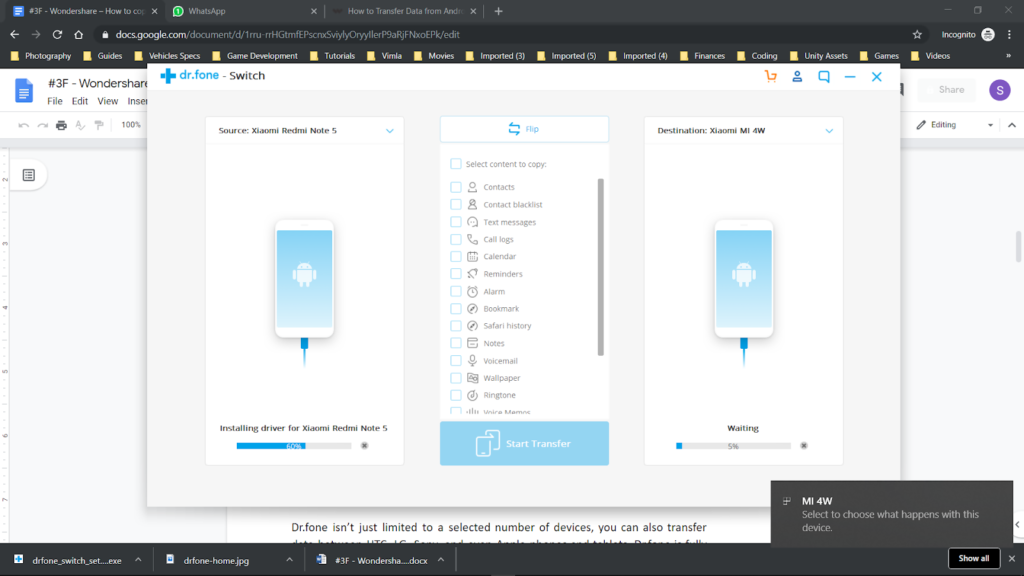Open the Docs Editing mode dropdown
The image size is (1024, 576).
pos(955,125)
